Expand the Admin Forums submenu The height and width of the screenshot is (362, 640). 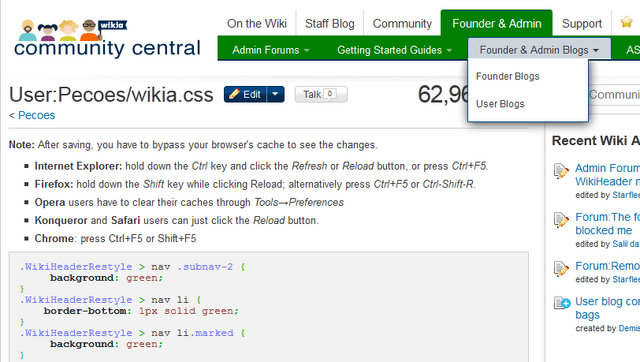pyautogui.click(x=307, y=51)
